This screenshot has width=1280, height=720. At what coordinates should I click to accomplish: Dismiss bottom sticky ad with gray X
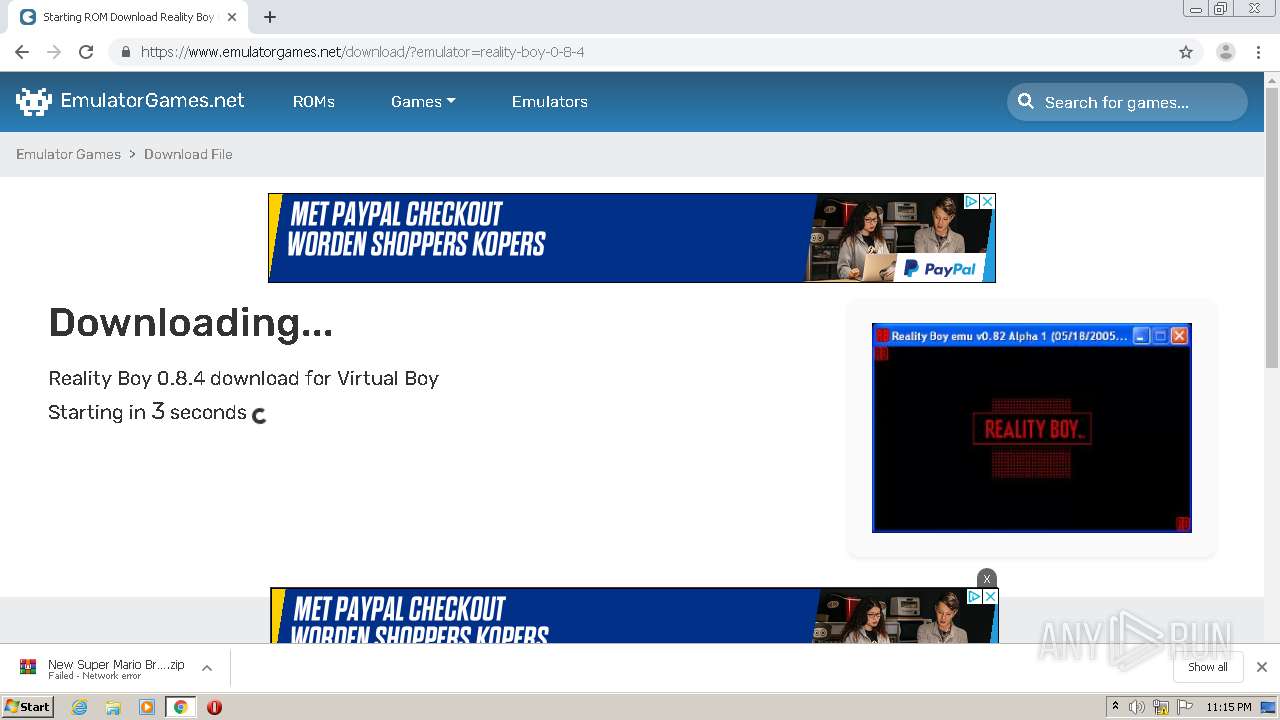click(987, 579)
